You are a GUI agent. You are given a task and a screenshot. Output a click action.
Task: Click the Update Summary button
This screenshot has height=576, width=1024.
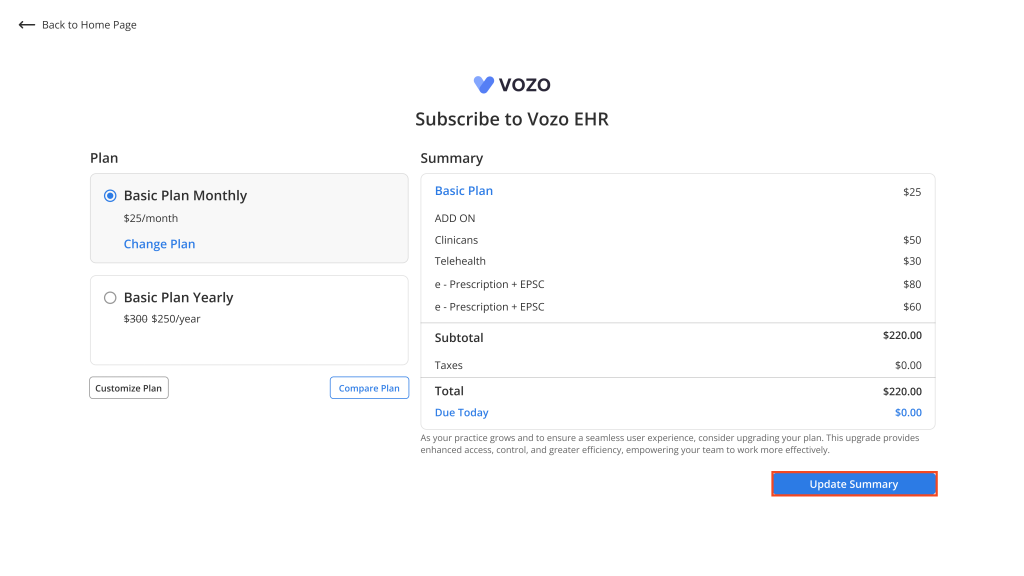[854, 484]
